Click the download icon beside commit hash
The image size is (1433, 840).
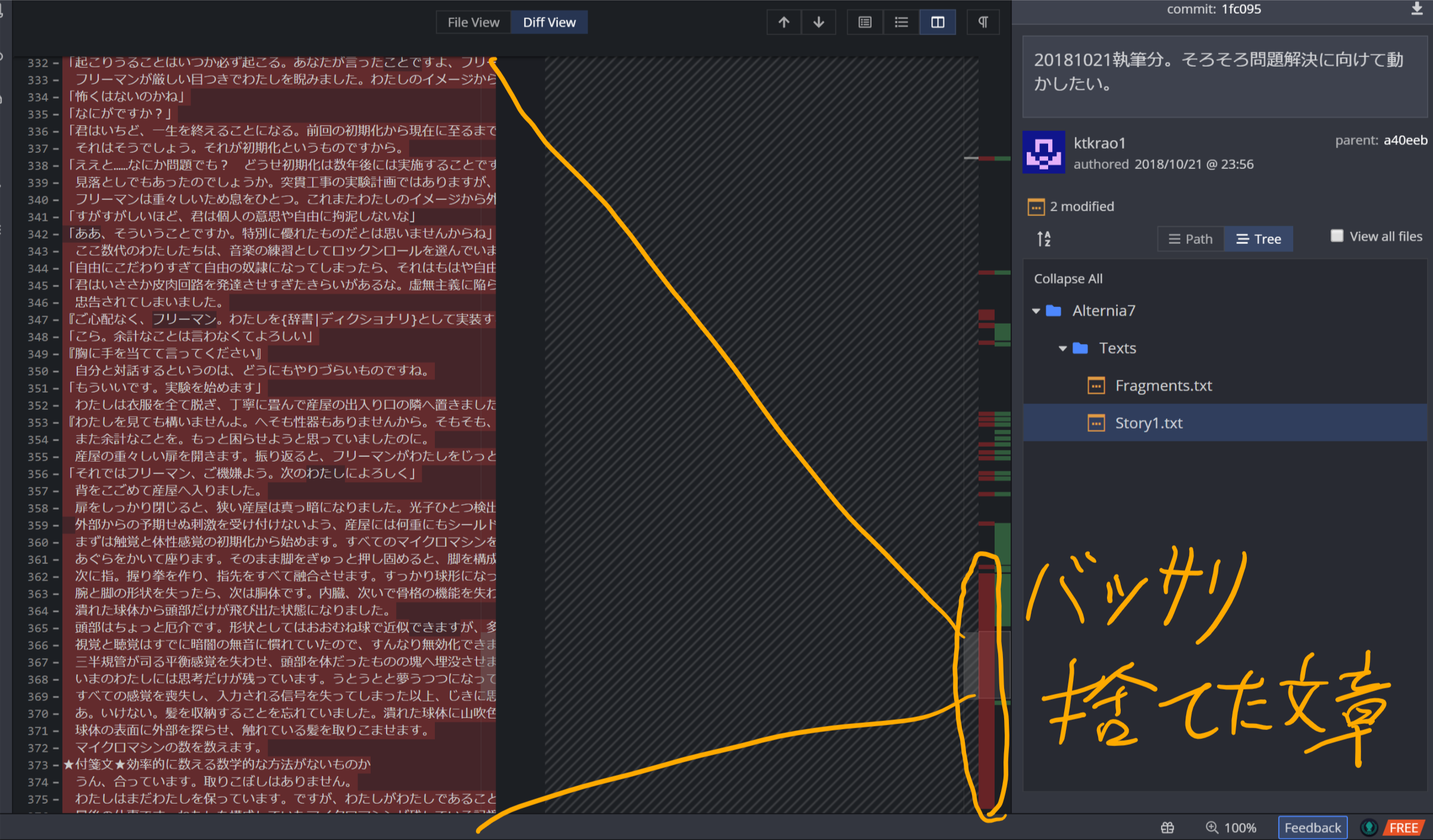pyautogui.click(x=1417, y=9)
